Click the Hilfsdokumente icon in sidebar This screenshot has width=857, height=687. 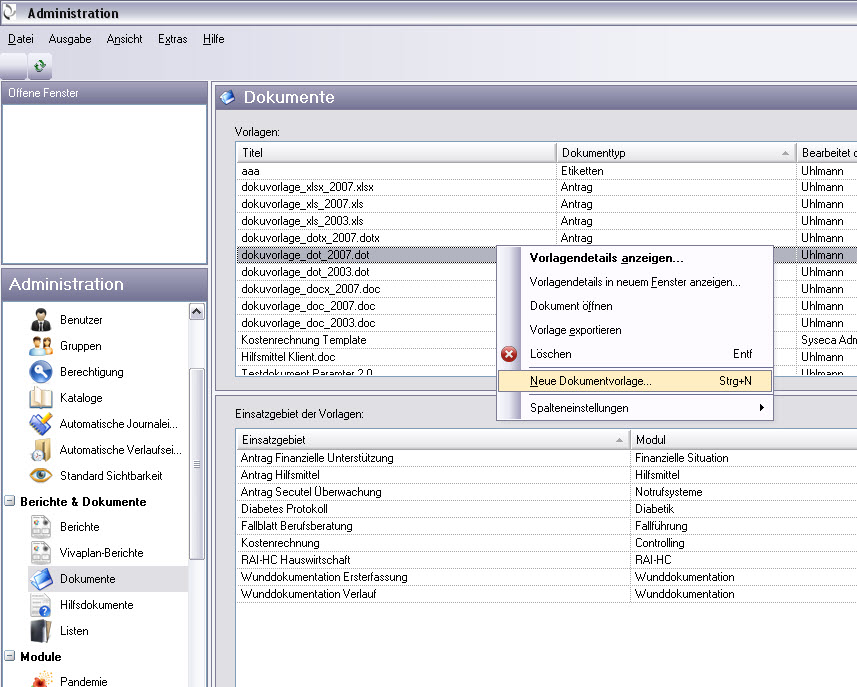(x=41, y=605)
